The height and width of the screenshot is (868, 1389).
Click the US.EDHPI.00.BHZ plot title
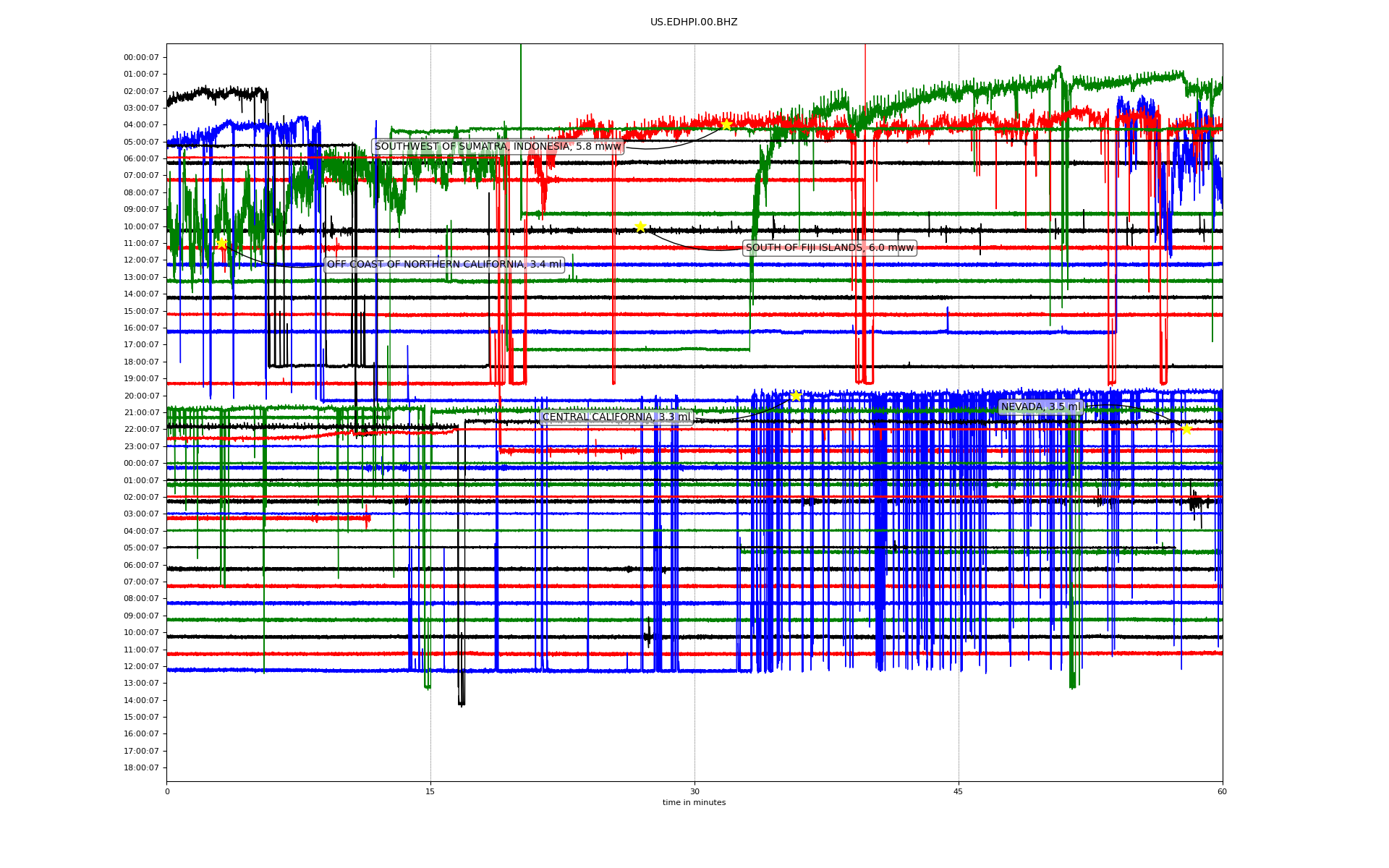(694, 22)
